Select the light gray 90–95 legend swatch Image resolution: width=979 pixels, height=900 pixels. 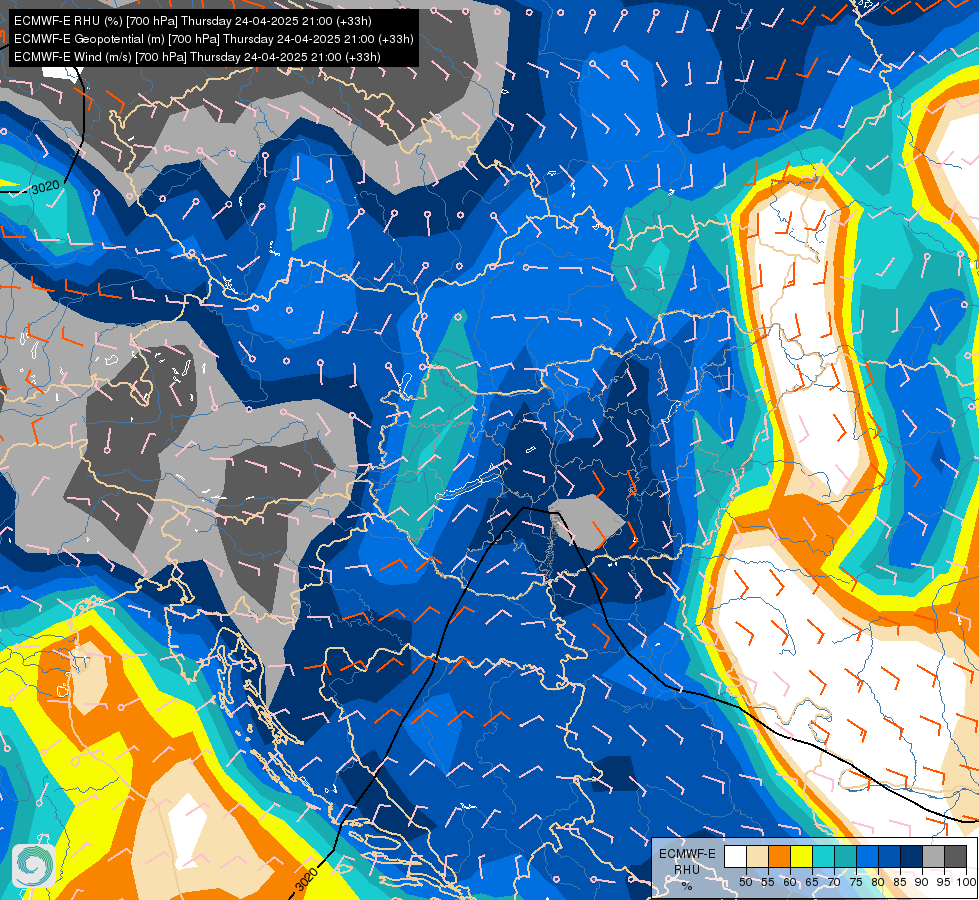coord(933,856)
